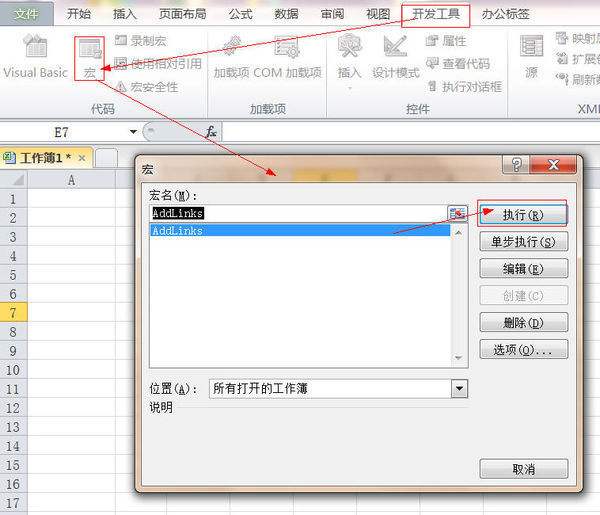
Task: Select AddLinks in the macro list
Action: tap(300, 230)
